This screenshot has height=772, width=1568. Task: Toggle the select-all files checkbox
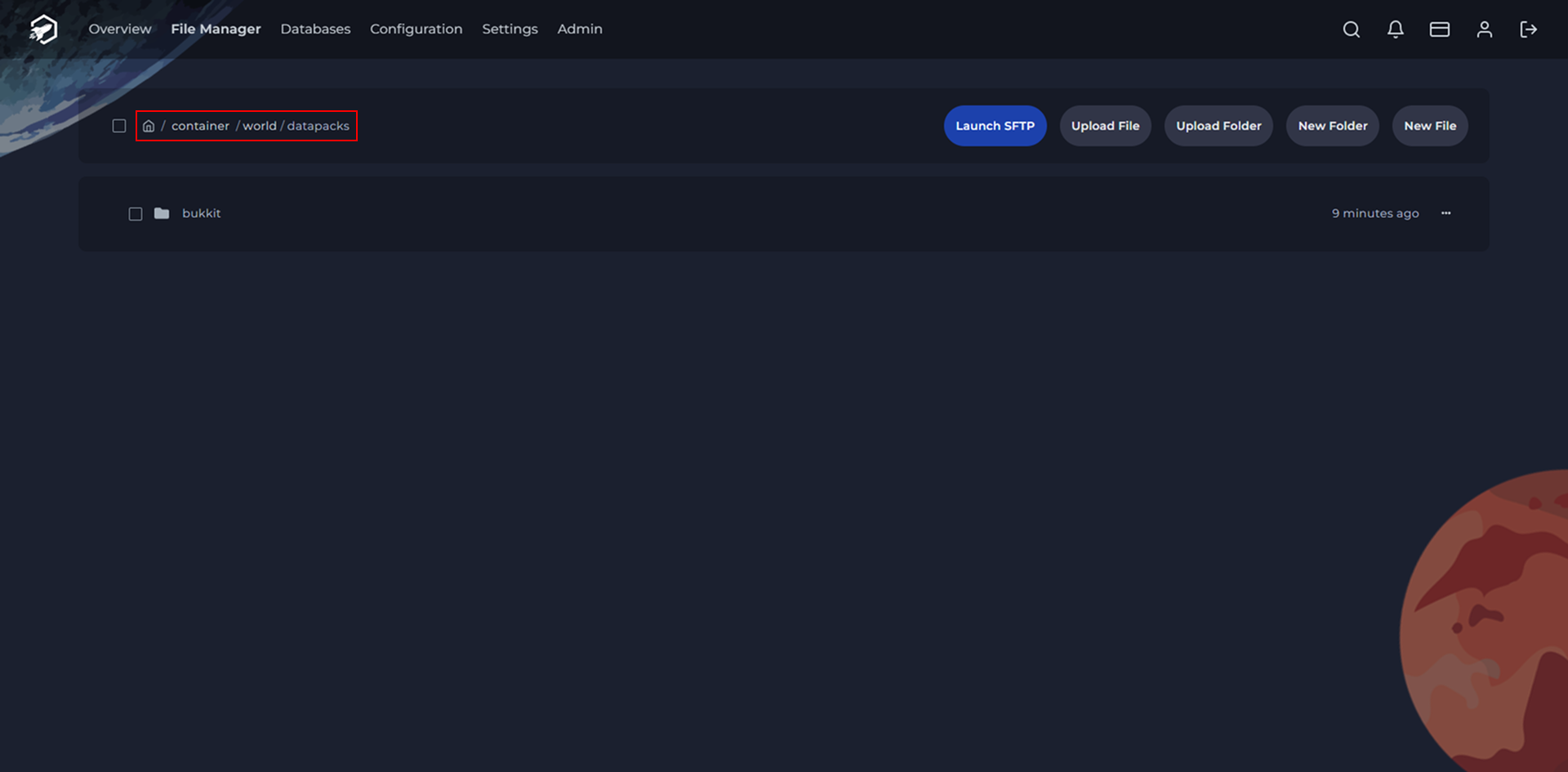[x=119, y=126]
